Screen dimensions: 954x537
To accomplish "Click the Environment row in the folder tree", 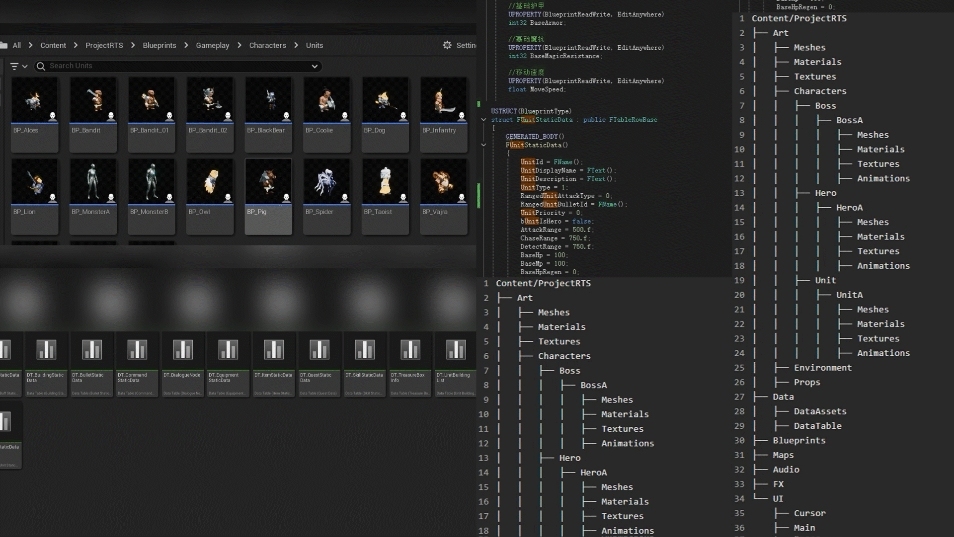I will point(823,367).
